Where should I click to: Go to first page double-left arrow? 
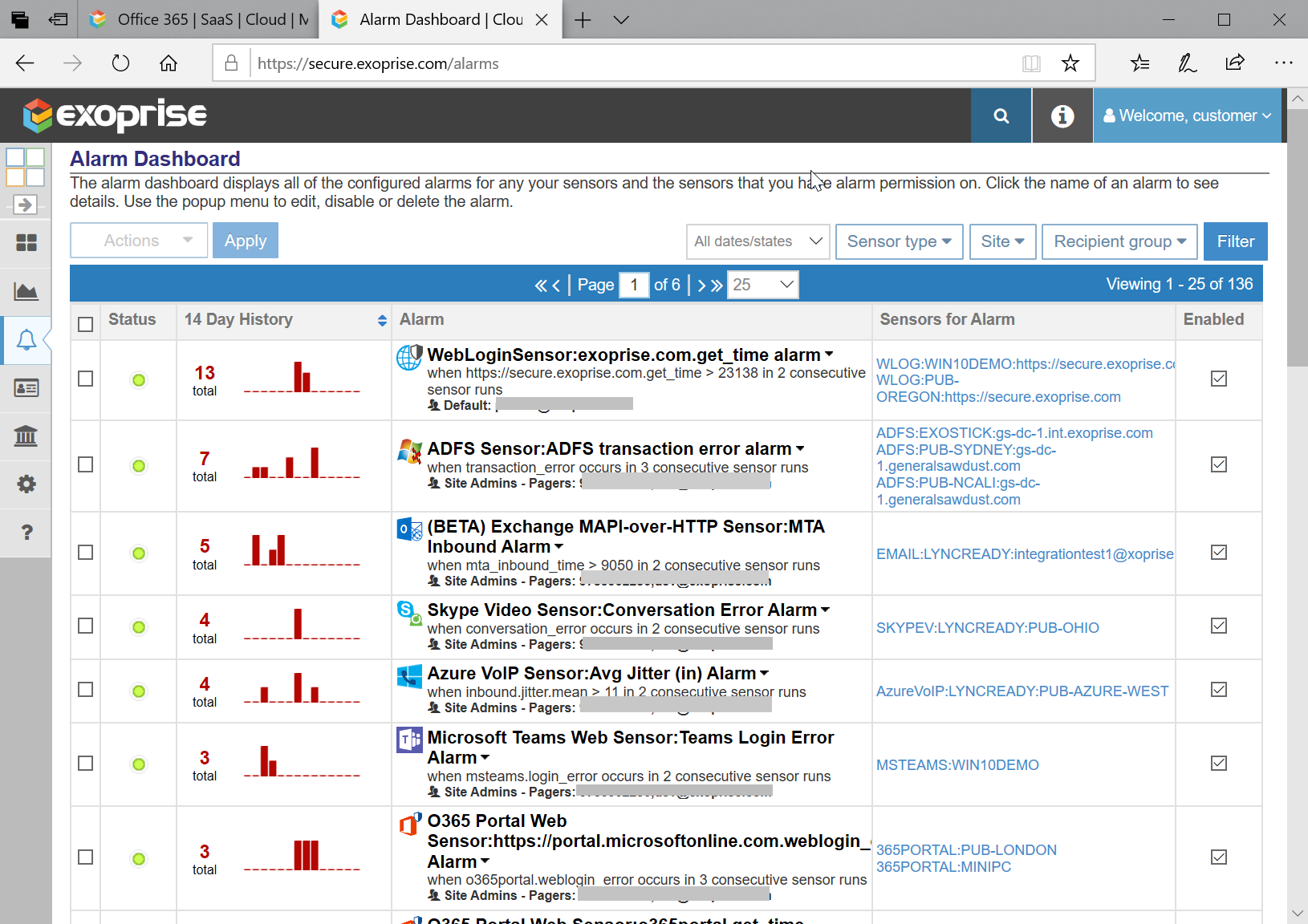(541, 285)
